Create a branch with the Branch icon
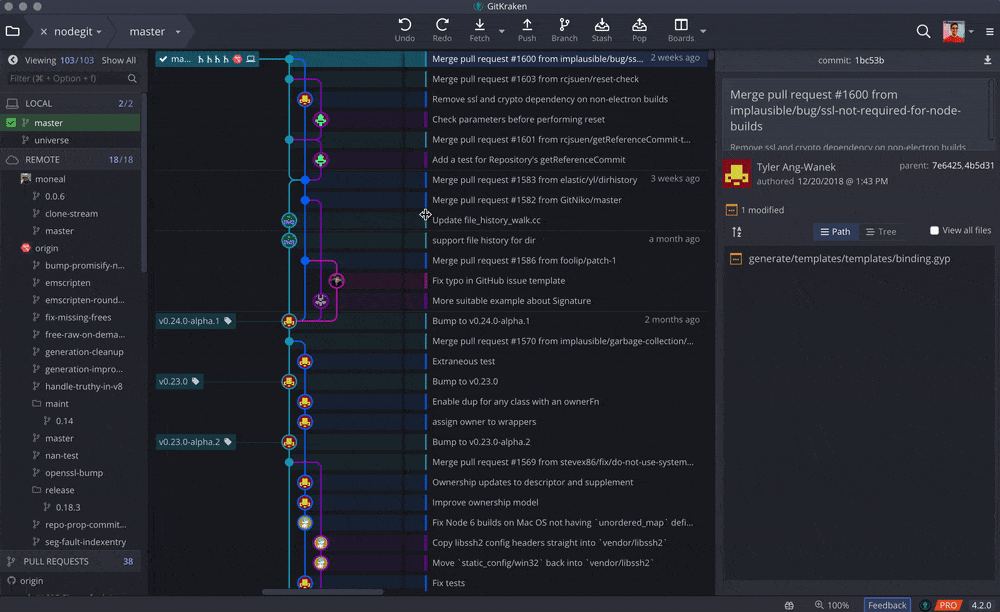Viewport: 1000px width, 612px height. 564,26
